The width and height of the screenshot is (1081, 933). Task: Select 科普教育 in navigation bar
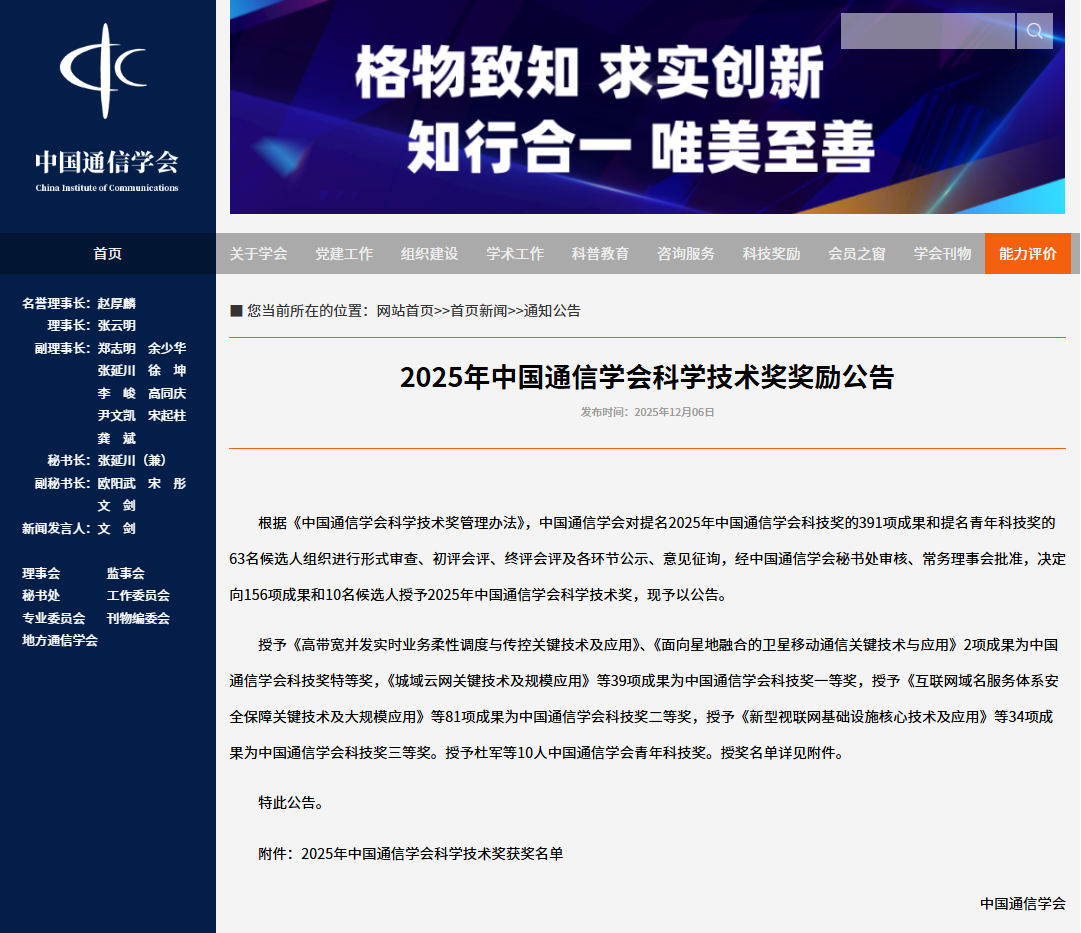tap(600, 254)
